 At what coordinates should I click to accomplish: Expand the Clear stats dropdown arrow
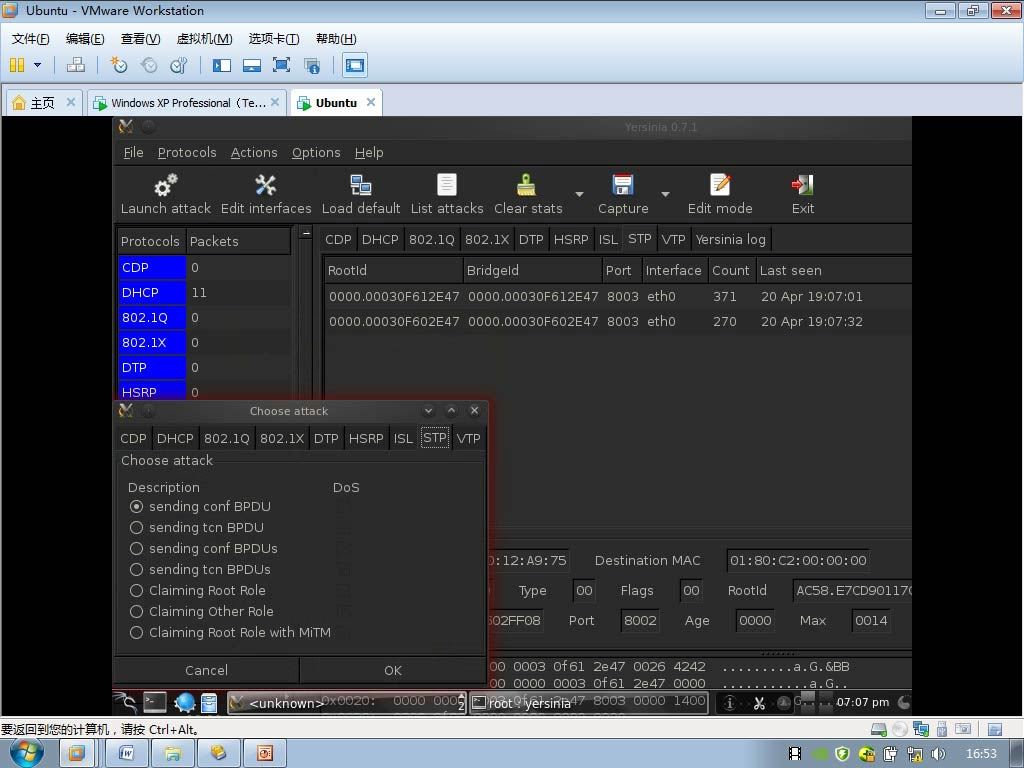pos(579,194)
